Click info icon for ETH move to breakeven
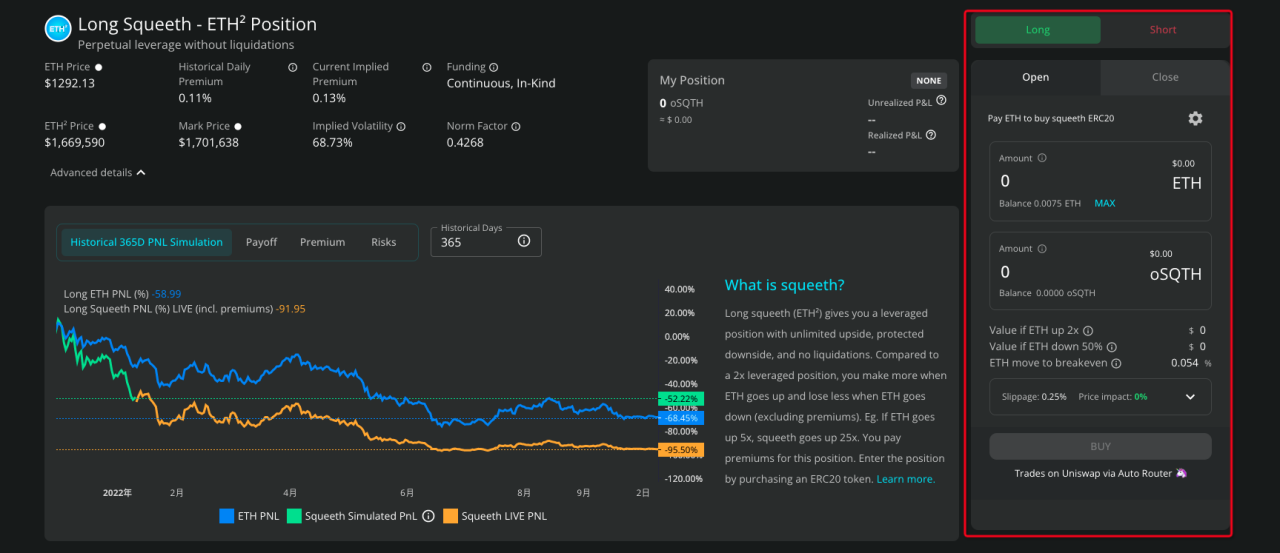The height and width of the screenshot is (553, 1280). [x=1116, y=364]
